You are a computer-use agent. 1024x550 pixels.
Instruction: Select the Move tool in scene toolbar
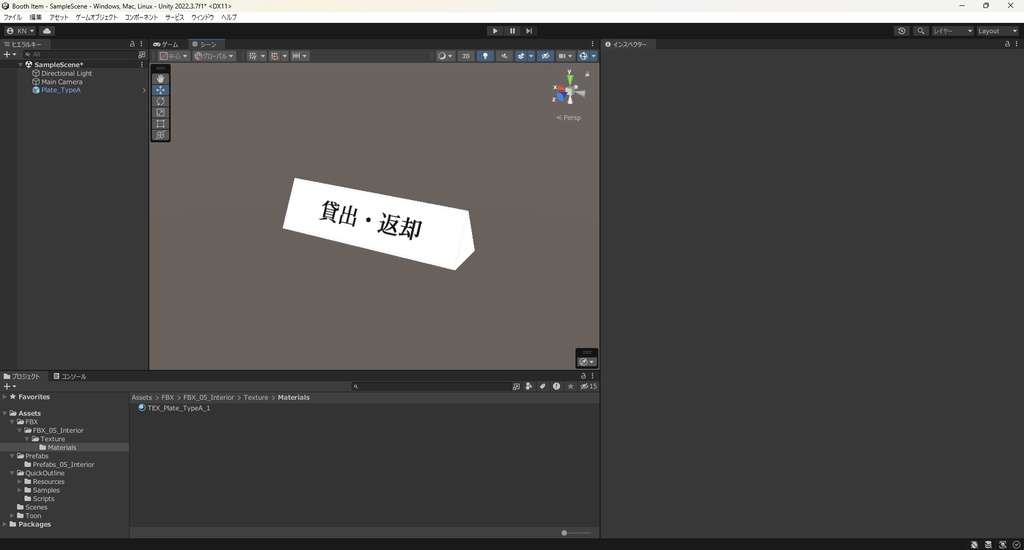click(160, 89)
